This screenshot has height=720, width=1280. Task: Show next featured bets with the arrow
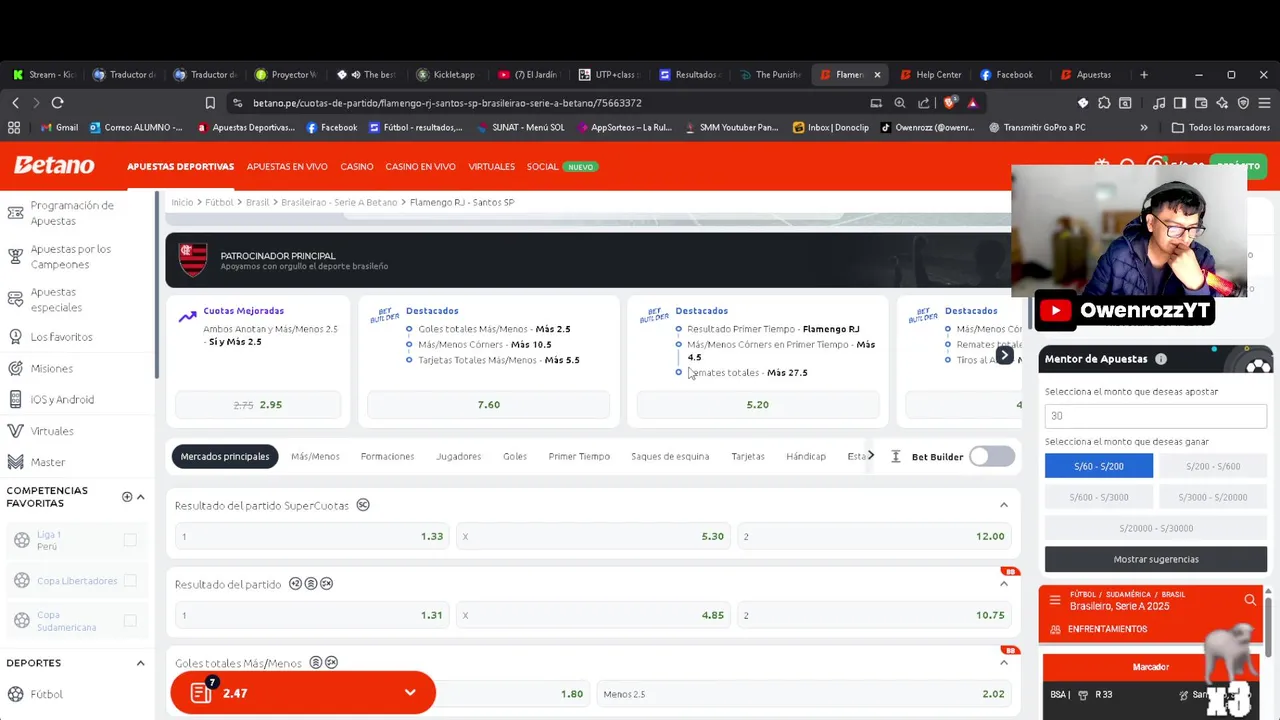click(1004, 355)
